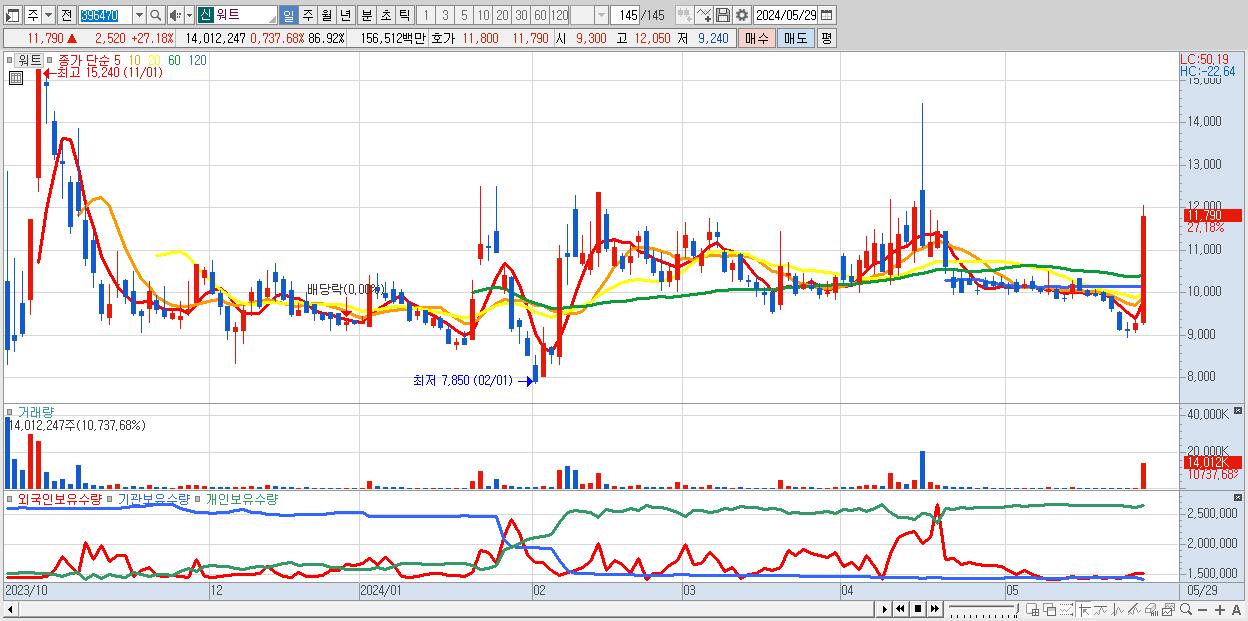The width and height of the screenshot is (1248, 621).
Task: Open chart settings gear icon
Action: [742, 16]
